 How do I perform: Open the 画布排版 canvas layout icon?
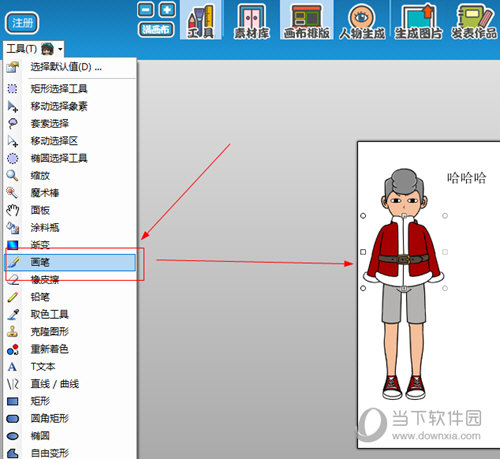[307, 20]
